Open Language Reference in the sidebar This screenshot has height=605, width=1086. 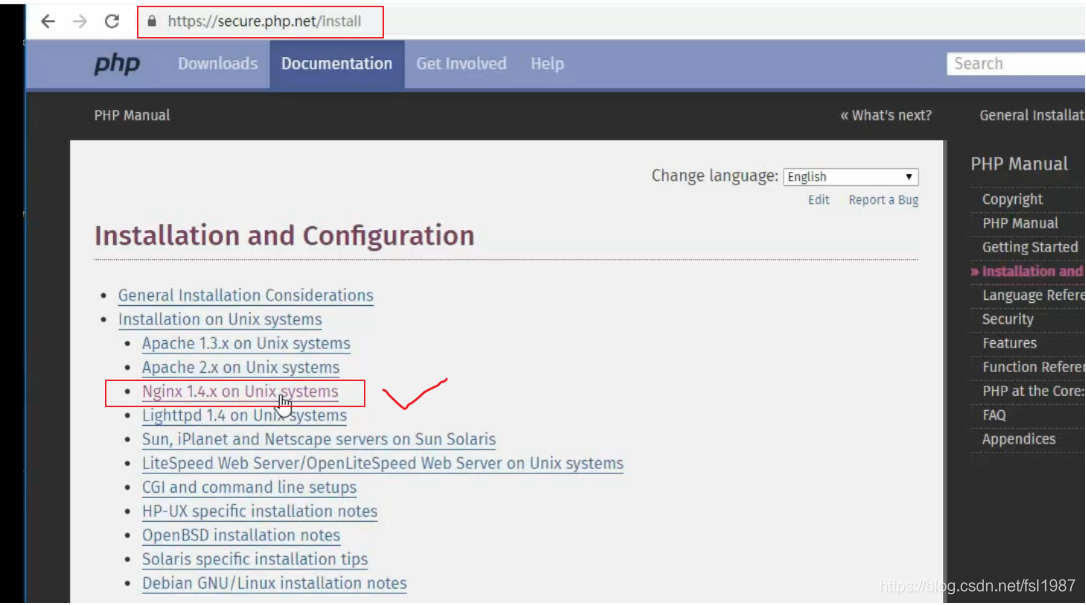coord(1033,296)
